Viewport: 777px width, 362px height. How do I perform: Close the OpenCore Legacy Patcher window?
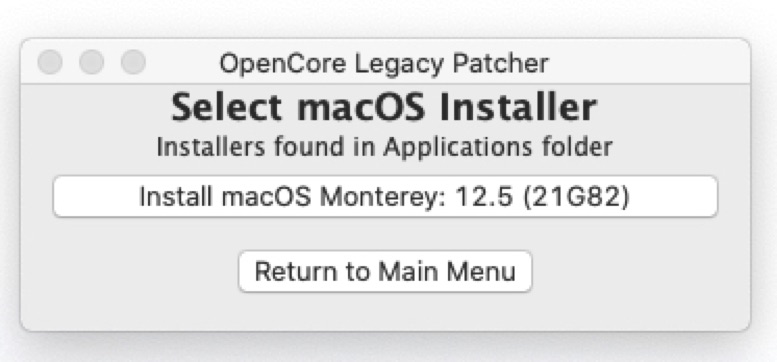click(x=50, y=62)
